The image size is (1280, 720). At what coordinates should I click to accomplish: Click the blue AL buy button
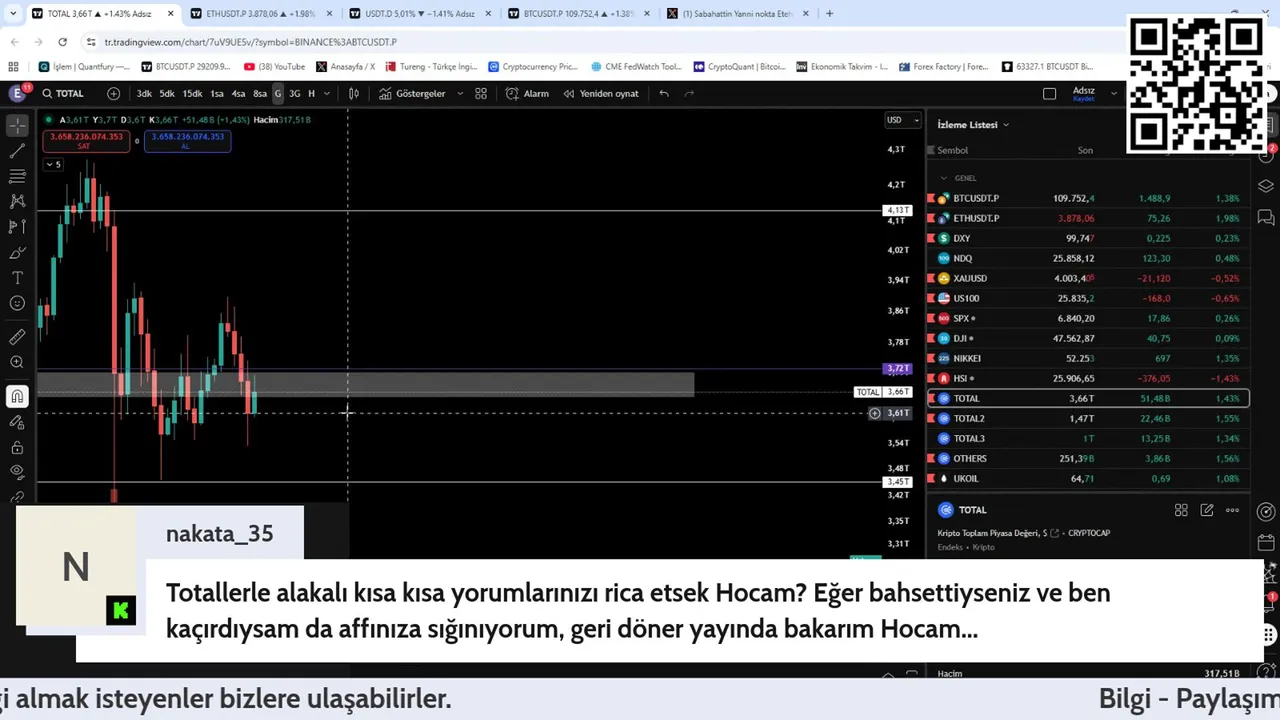click(x=187, y=141)
